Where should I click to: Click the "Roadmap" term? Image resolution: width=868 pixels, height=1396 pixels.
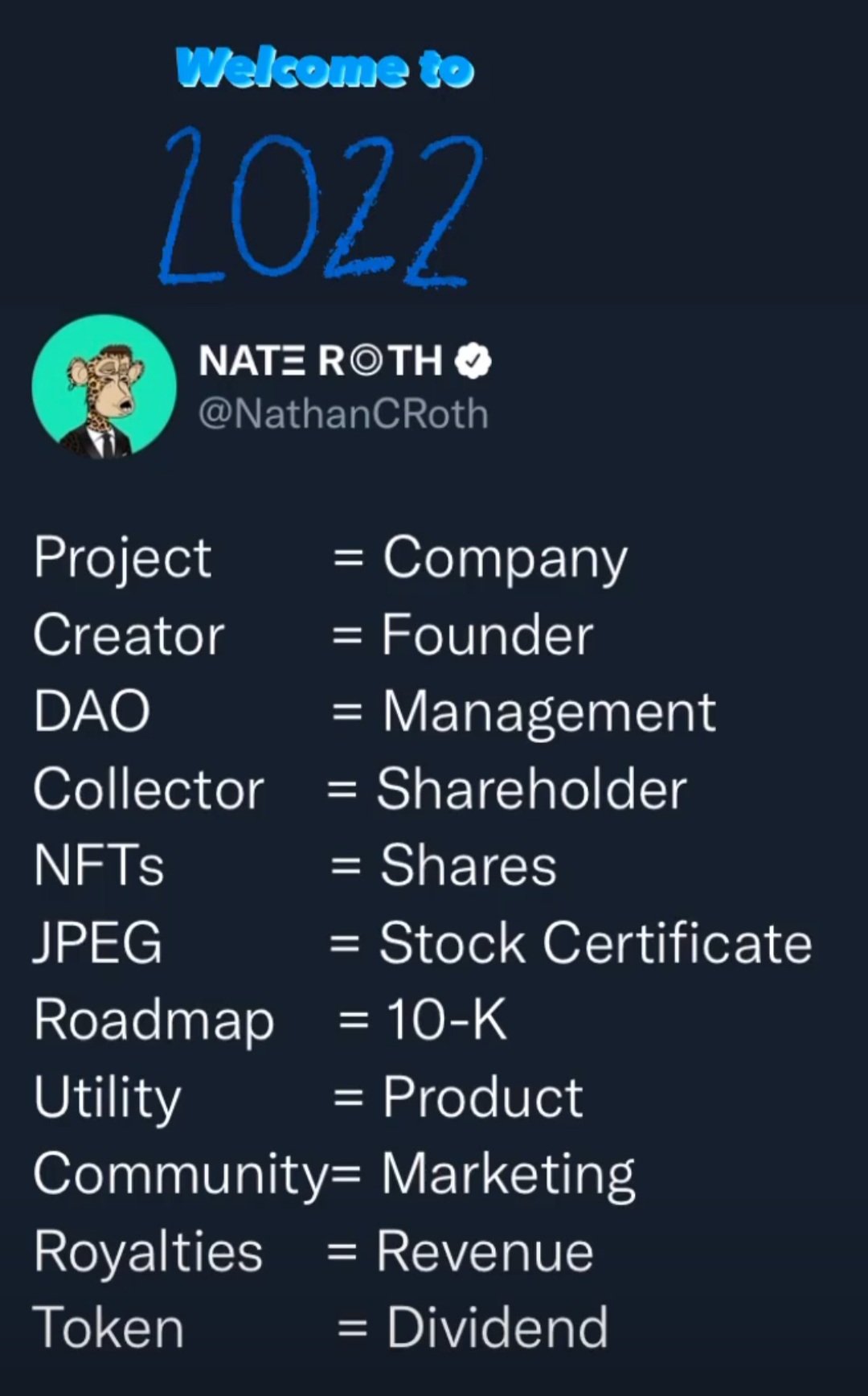pyautogui.click(x=154, y=1020)
